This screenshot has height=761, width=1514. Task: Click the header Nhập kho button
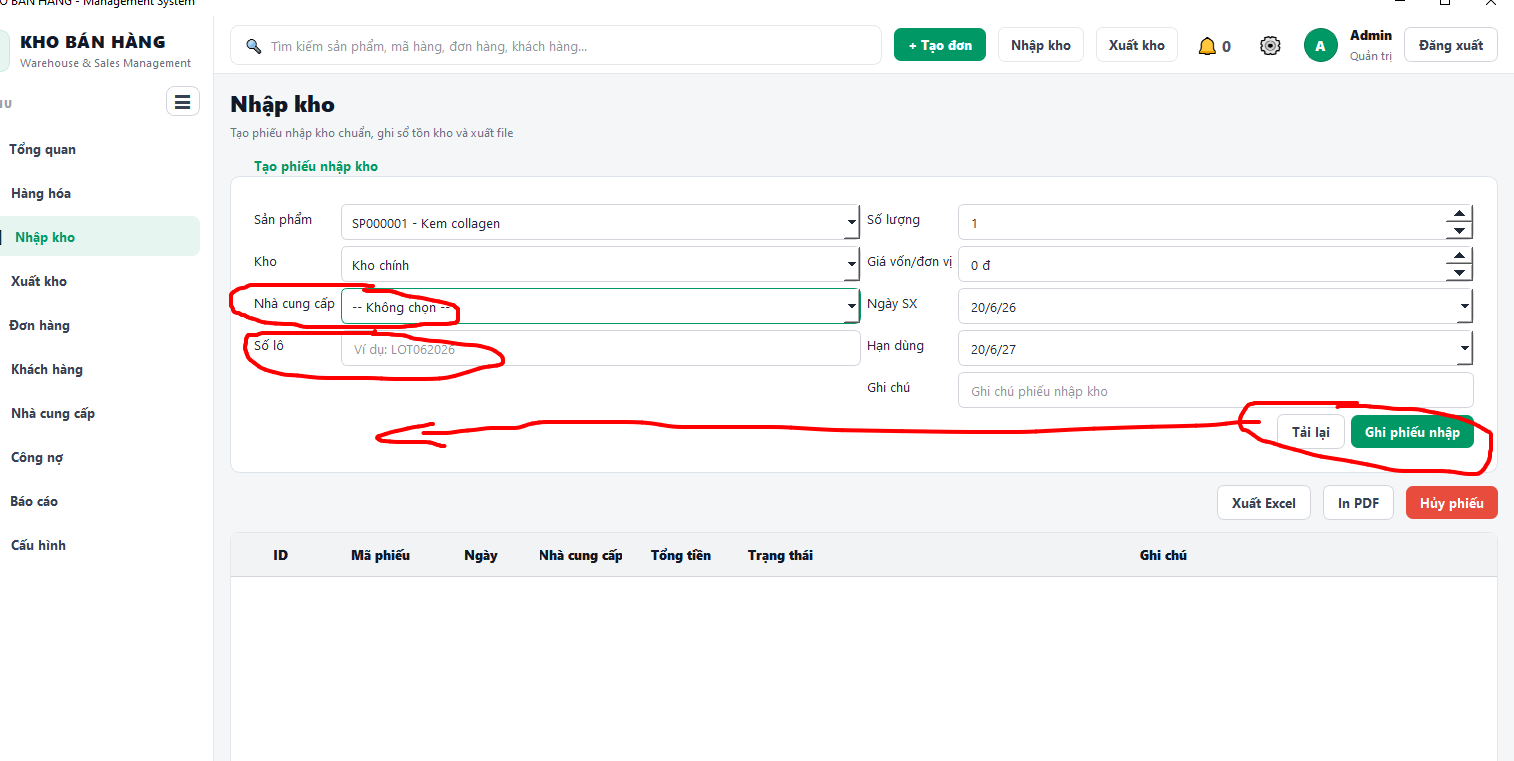(1040, 45)
